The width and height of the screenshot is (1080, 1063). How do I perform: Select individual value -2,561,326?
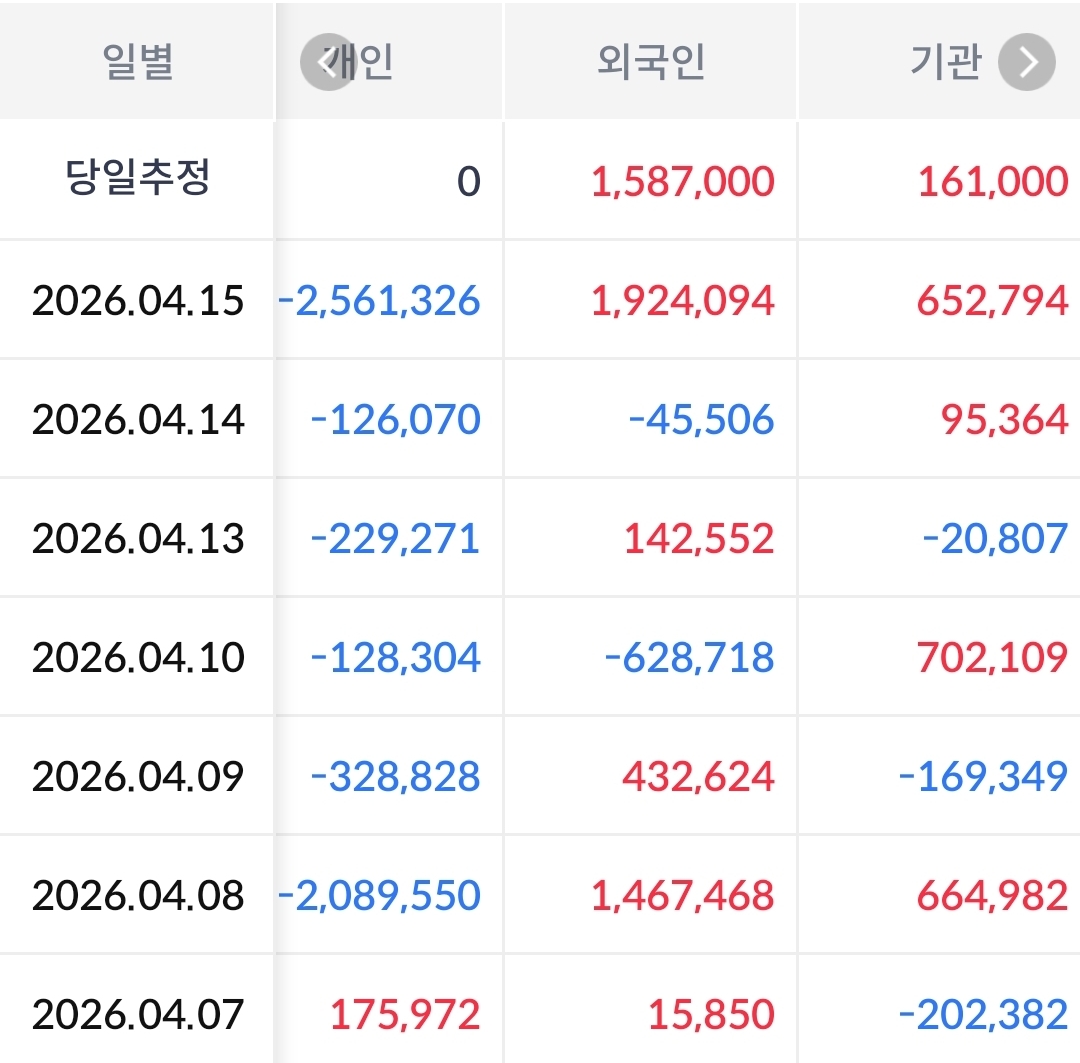coord(380,300)
